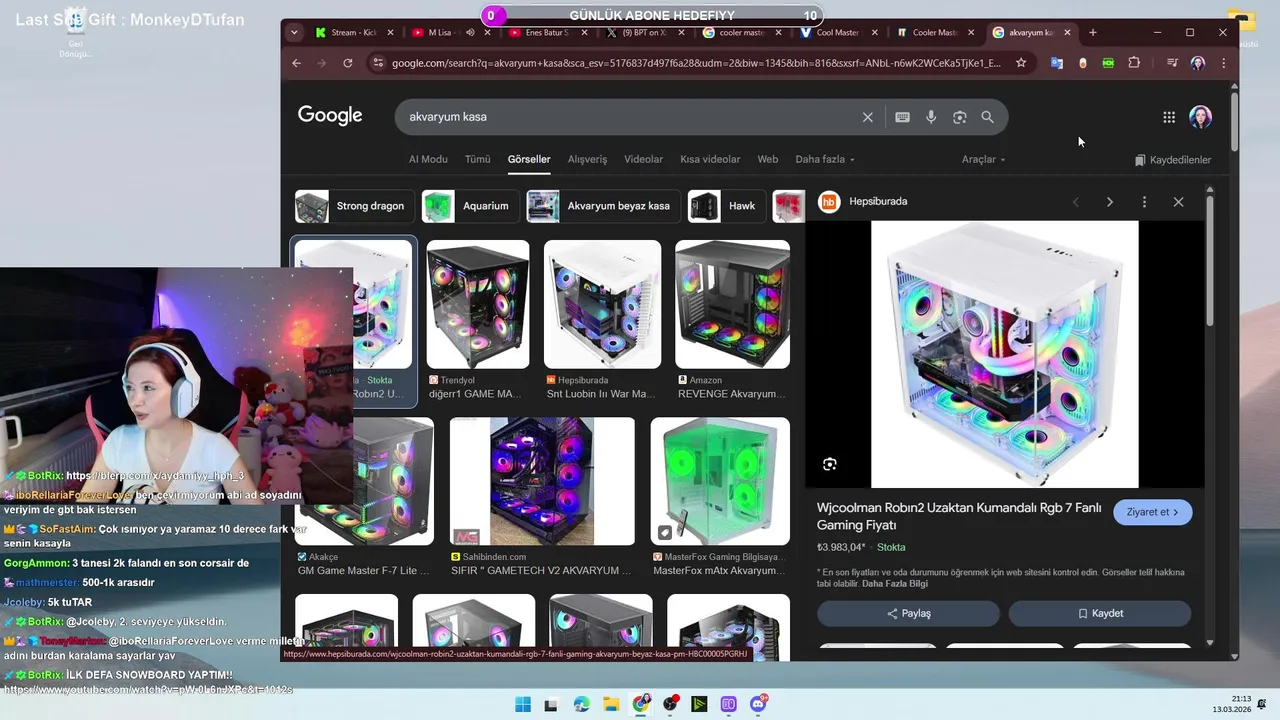Click the search query input field
Viewport: 1280px width, 720px height.
point(630,117)
